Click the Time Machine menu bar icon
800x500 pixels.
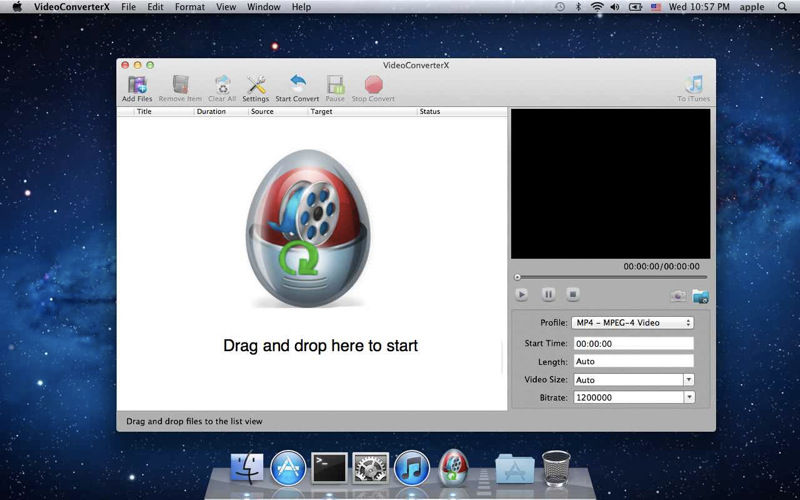click(560, 7)
